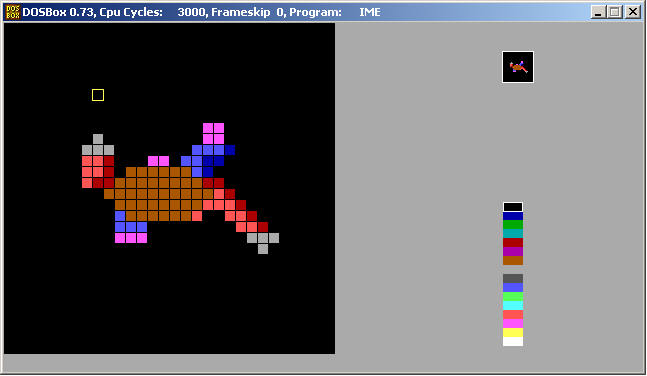This screenshot has width=647, height=376.
Task: Click the sprite preview thumbnail
Action: 518,67
